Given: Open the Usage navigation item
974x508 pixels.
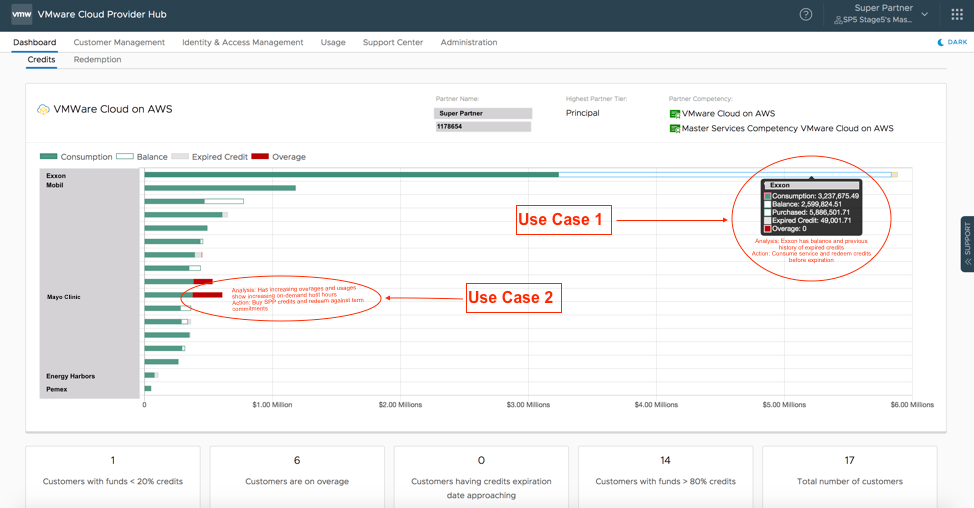Looking at the screenshot, I should click(333, 43).
